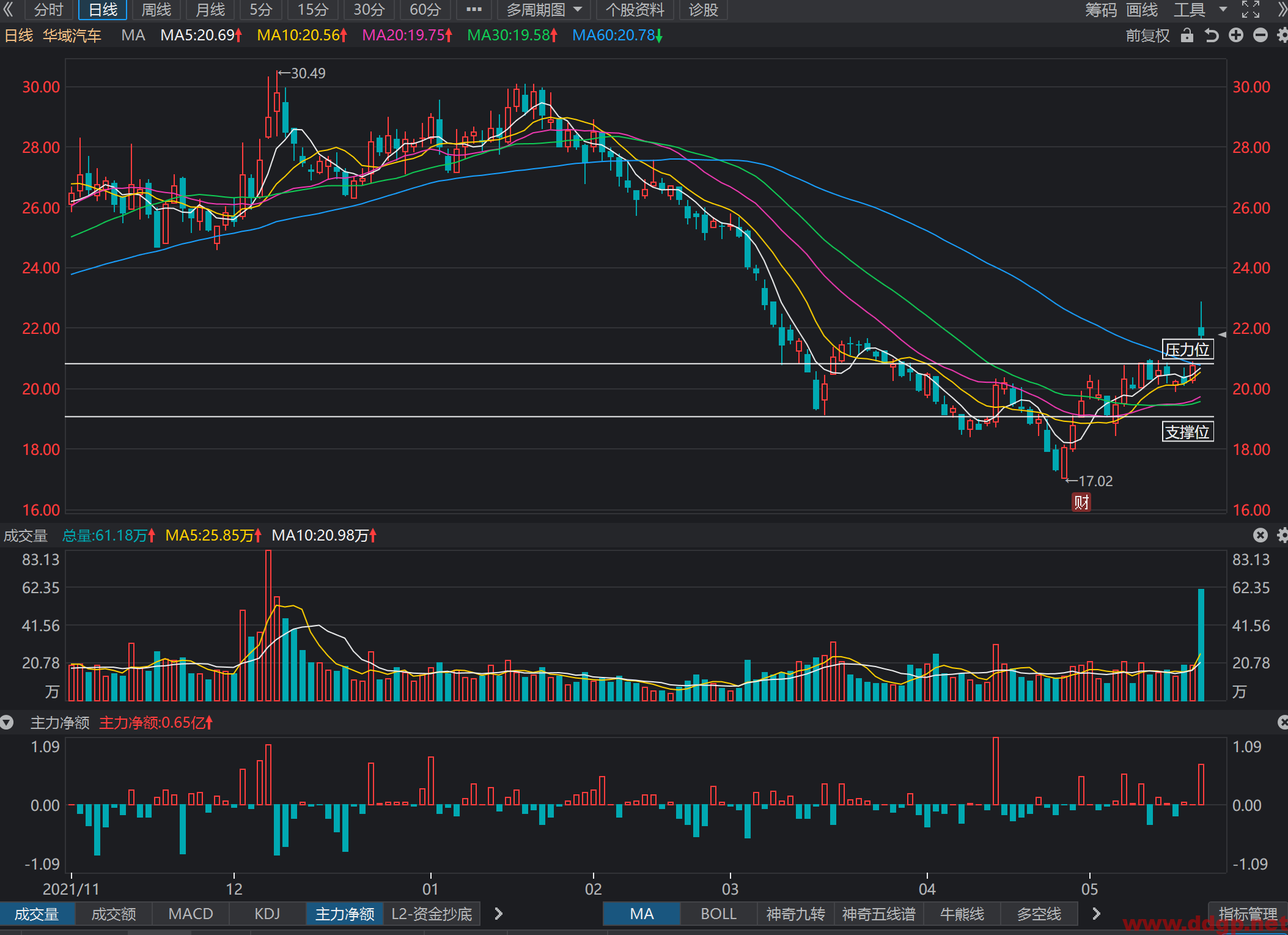The width and height of the screenshot is (1288, 935).
Task: Click the latest volume bar at far right
Action: click(1201, 645)
